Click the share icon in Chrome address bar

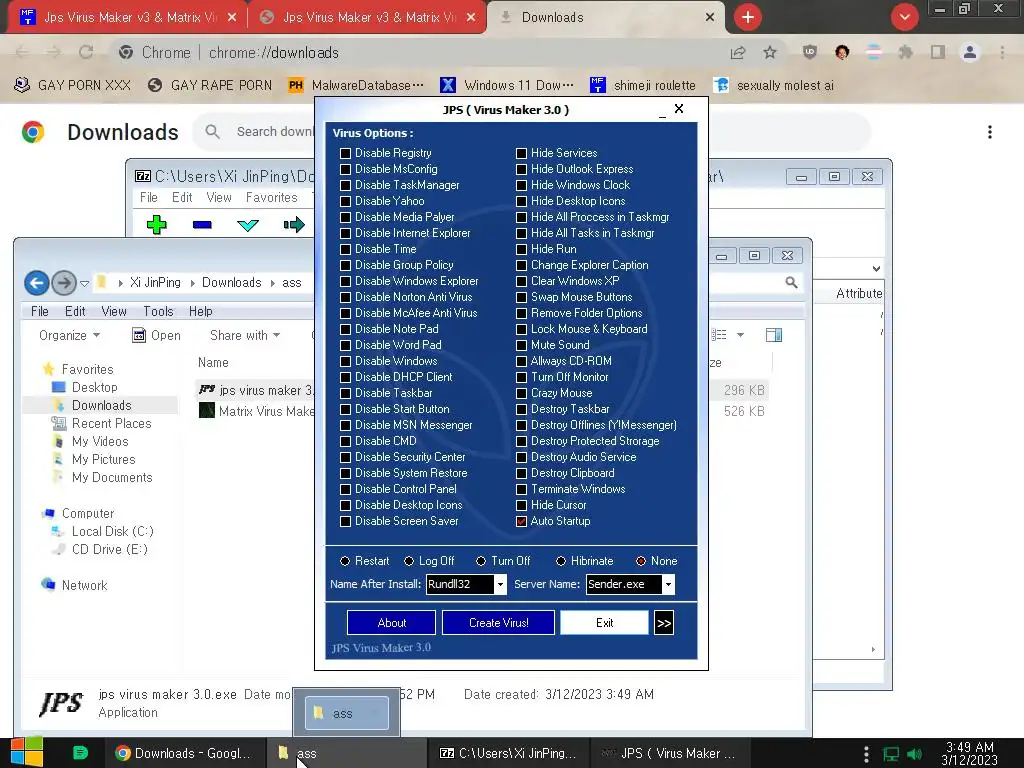(x=738, y=52)
